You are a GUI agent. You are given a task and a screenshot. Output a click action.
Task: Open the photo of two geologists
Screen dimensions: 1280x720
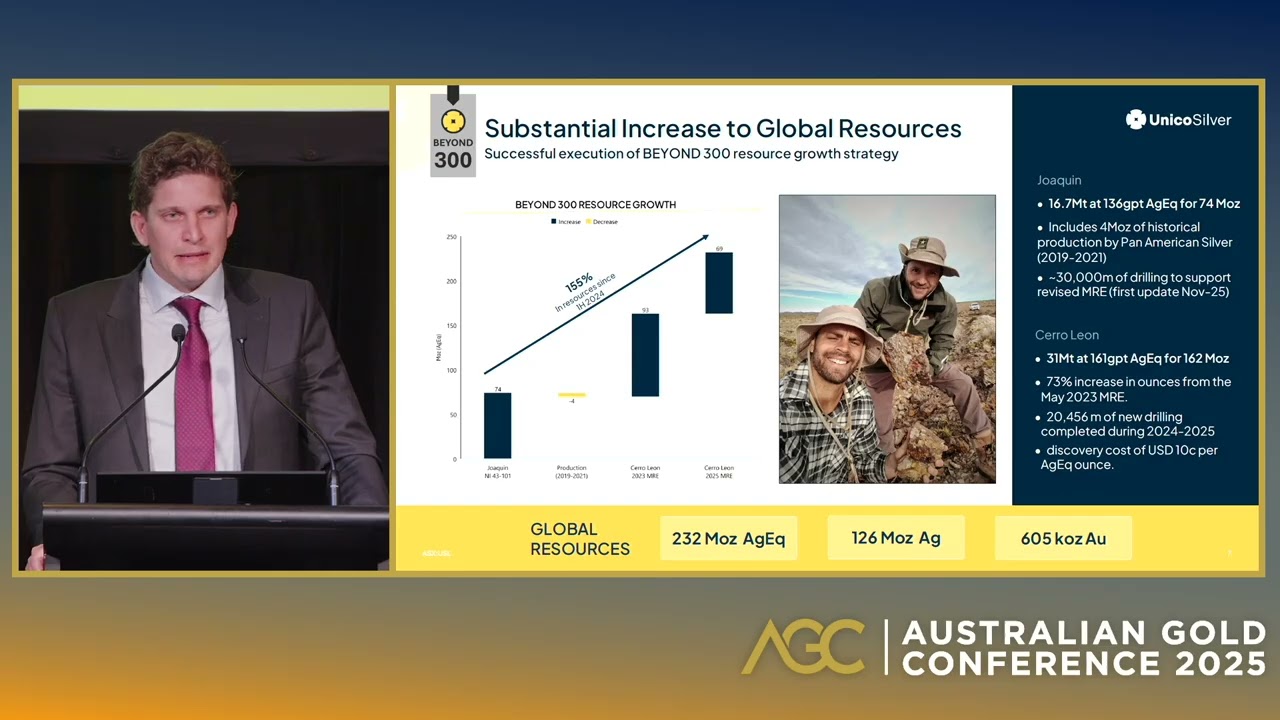coord(887,339)
